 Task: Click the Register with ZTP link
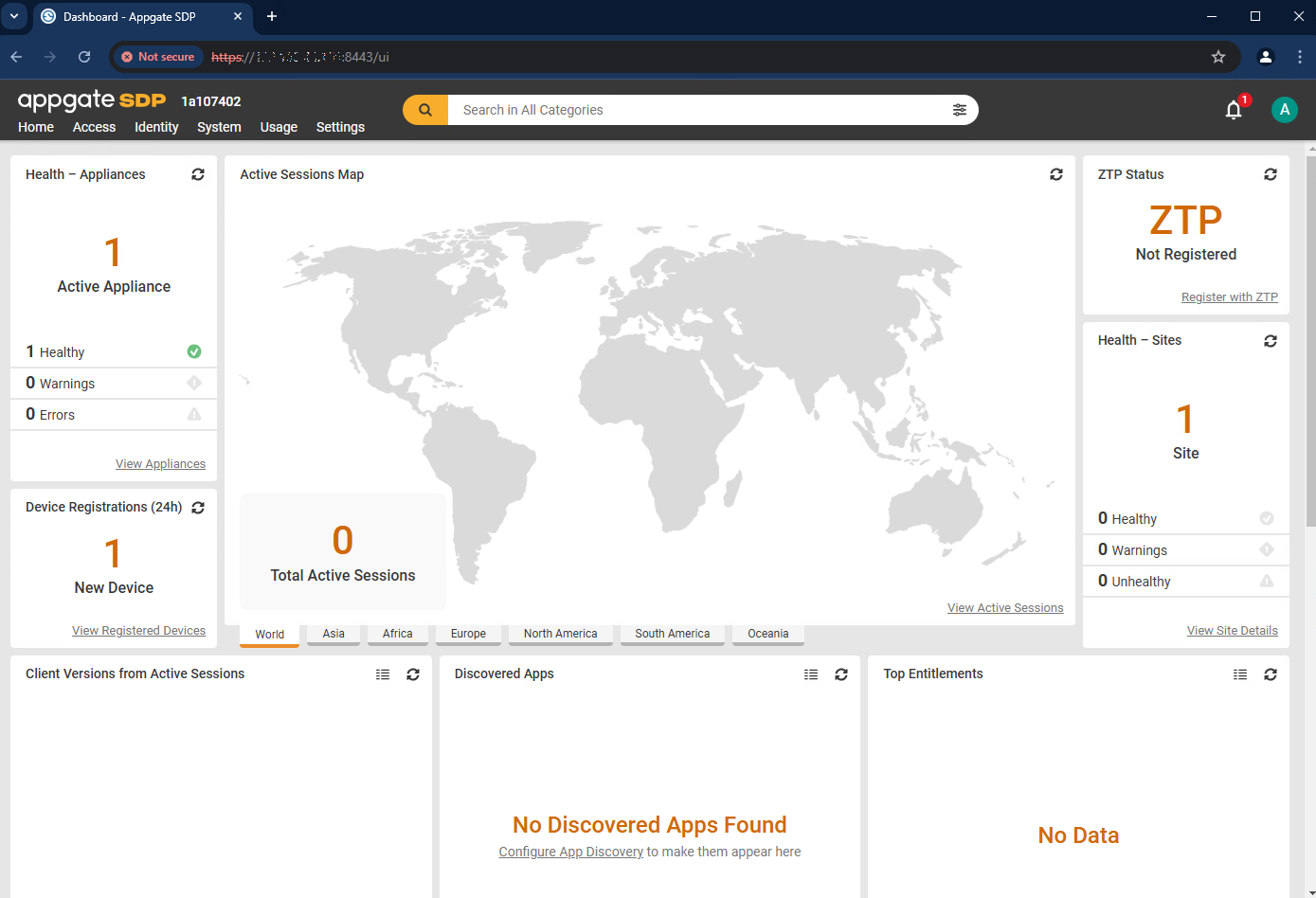(x=1229, y=296)
